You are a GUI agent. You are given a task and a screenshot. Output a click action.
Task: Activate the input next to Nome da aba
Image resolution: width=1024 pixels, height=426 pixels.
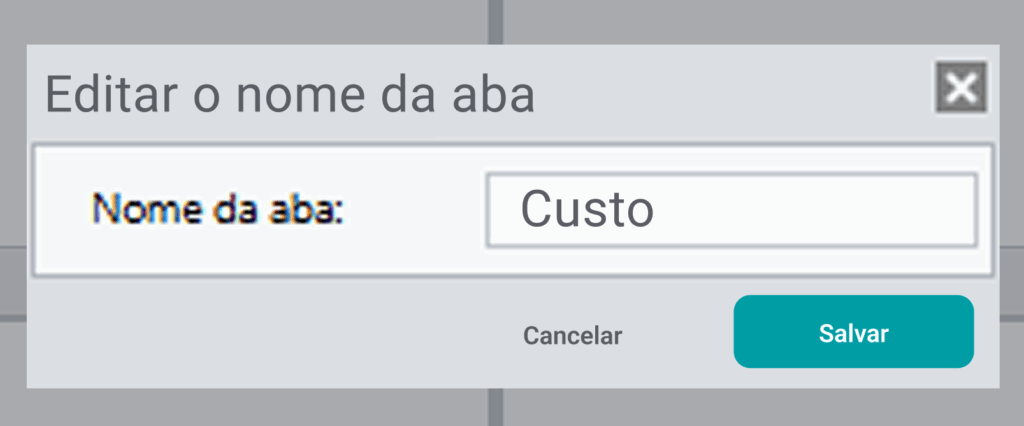tap(730, 210)
